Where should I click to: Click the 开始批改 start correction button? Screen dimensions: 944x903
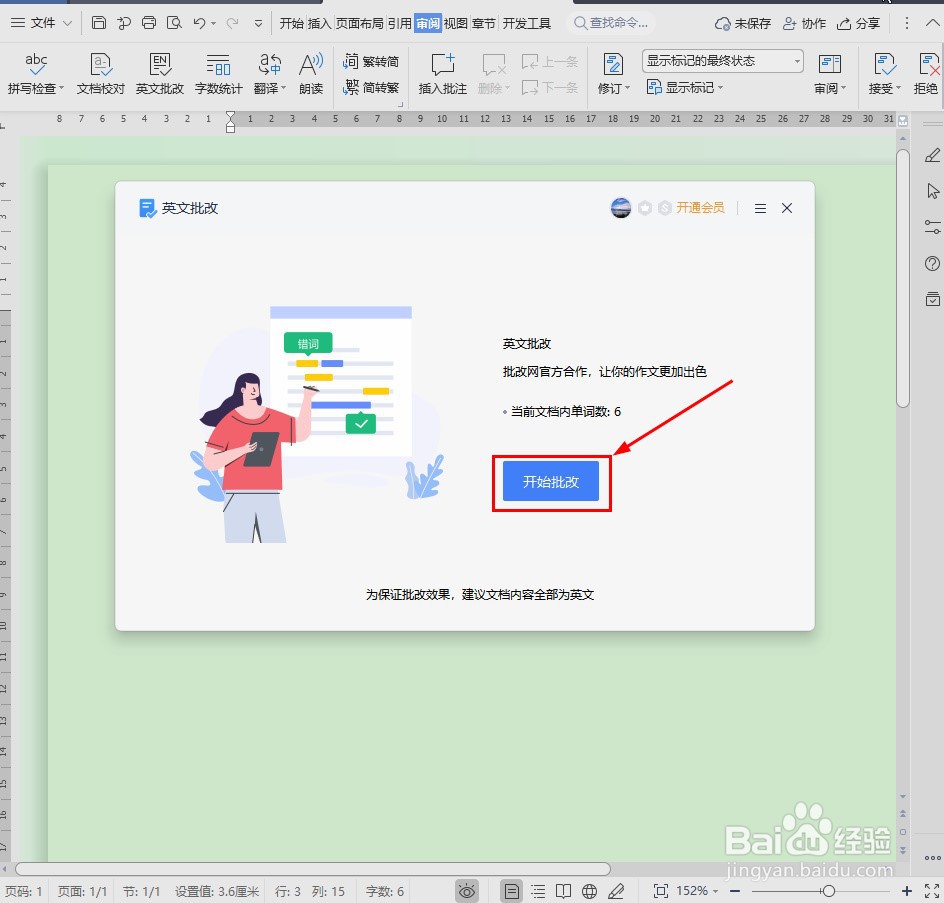coord(551,482)
